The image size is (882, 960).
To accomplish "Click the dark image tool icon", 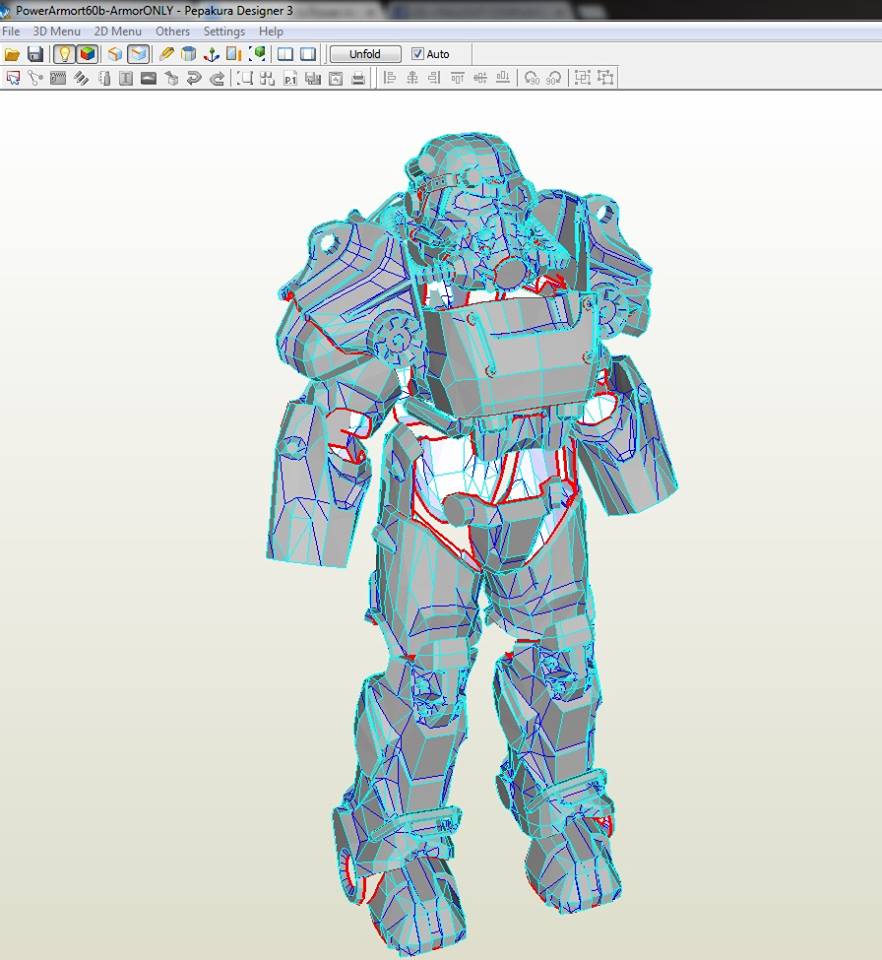I will (x=149, y=78).
